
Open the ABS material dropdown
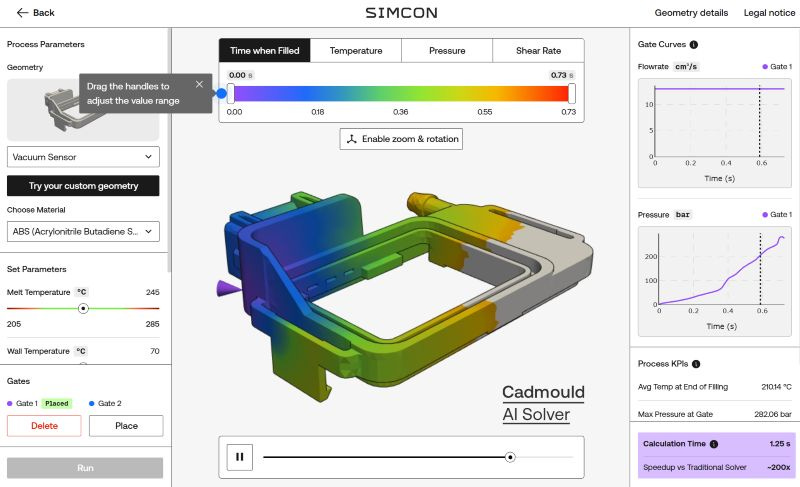(x=83, y=232)
